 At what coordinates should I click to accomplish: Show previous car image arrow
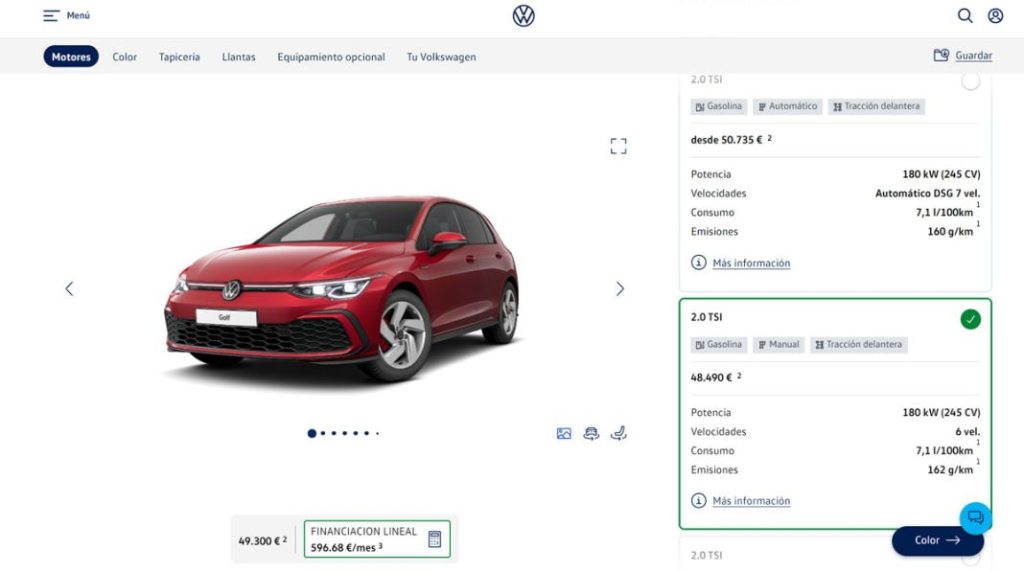(69, 289)
